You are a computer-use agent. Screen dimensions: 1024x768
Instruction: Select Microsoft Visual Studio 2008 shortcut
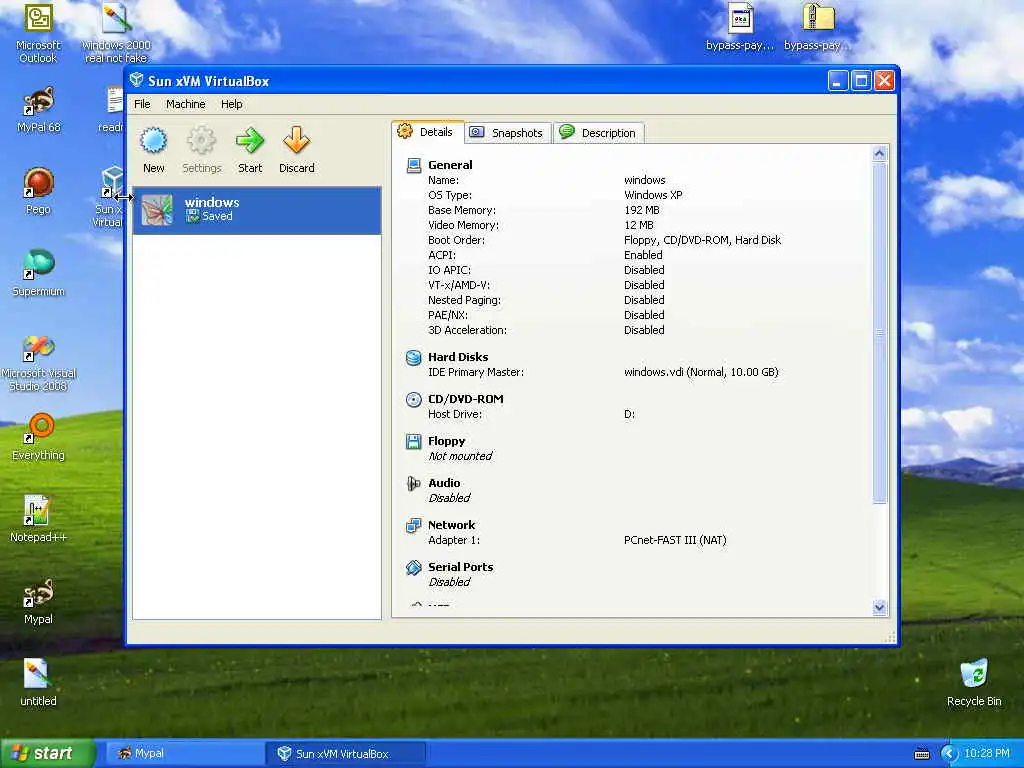click(x=38, y=363)
